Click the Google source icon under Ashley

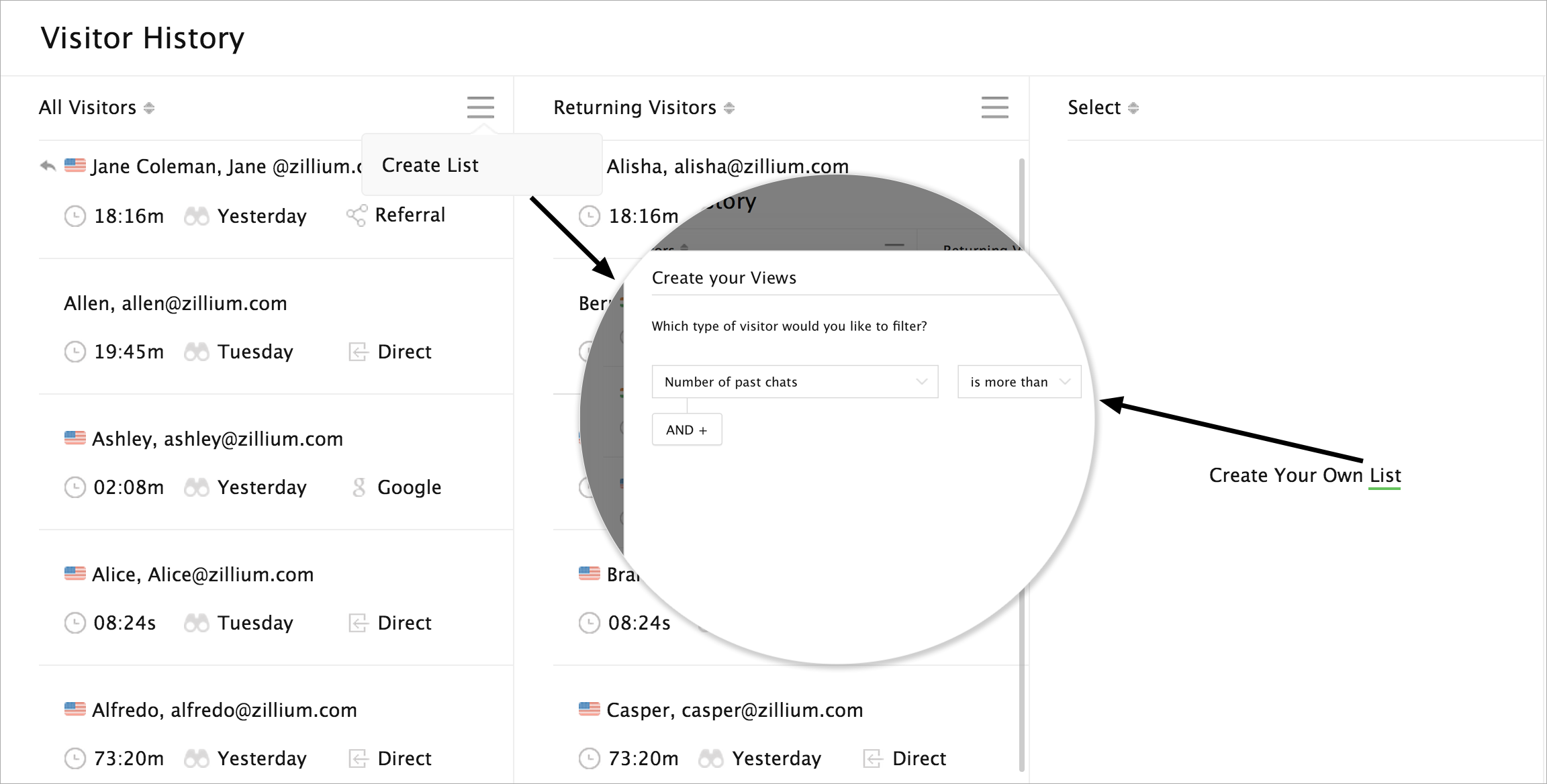(359, 487)
